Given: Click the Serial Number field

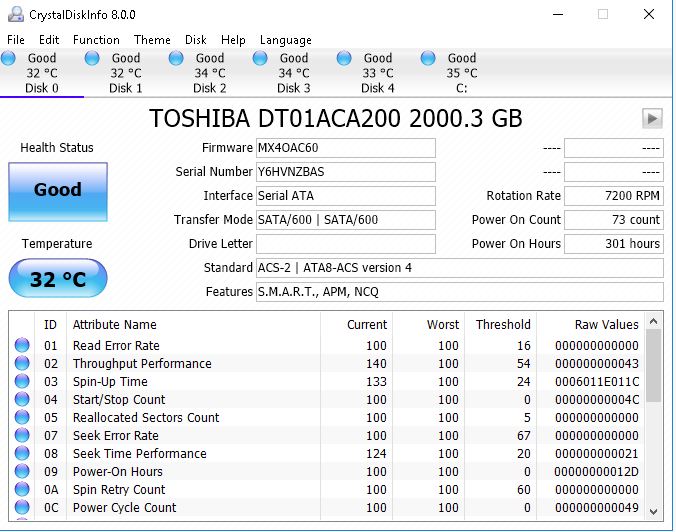Looking at the screenshot, I should point(345,172).
